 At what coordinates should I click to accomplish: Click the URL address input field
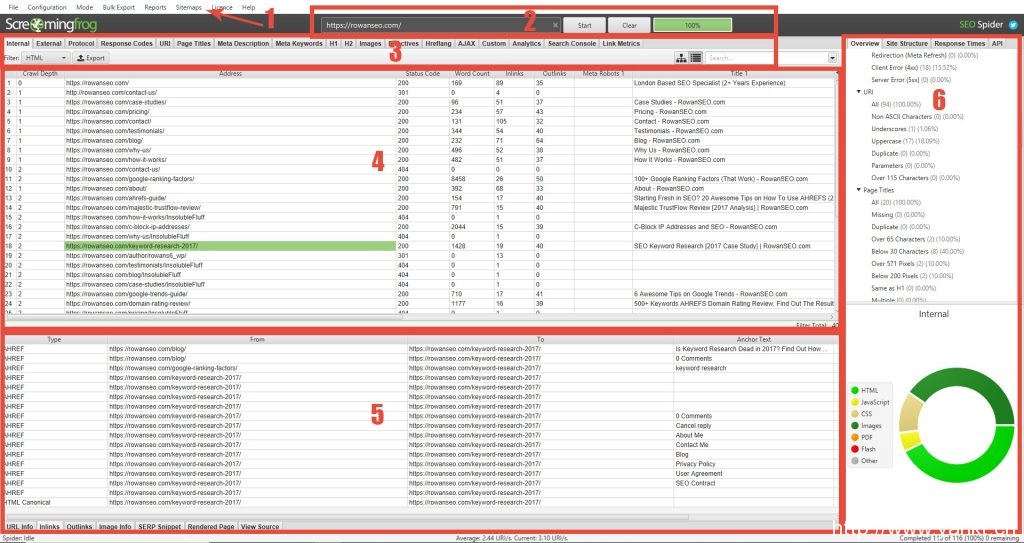point(435,25)
